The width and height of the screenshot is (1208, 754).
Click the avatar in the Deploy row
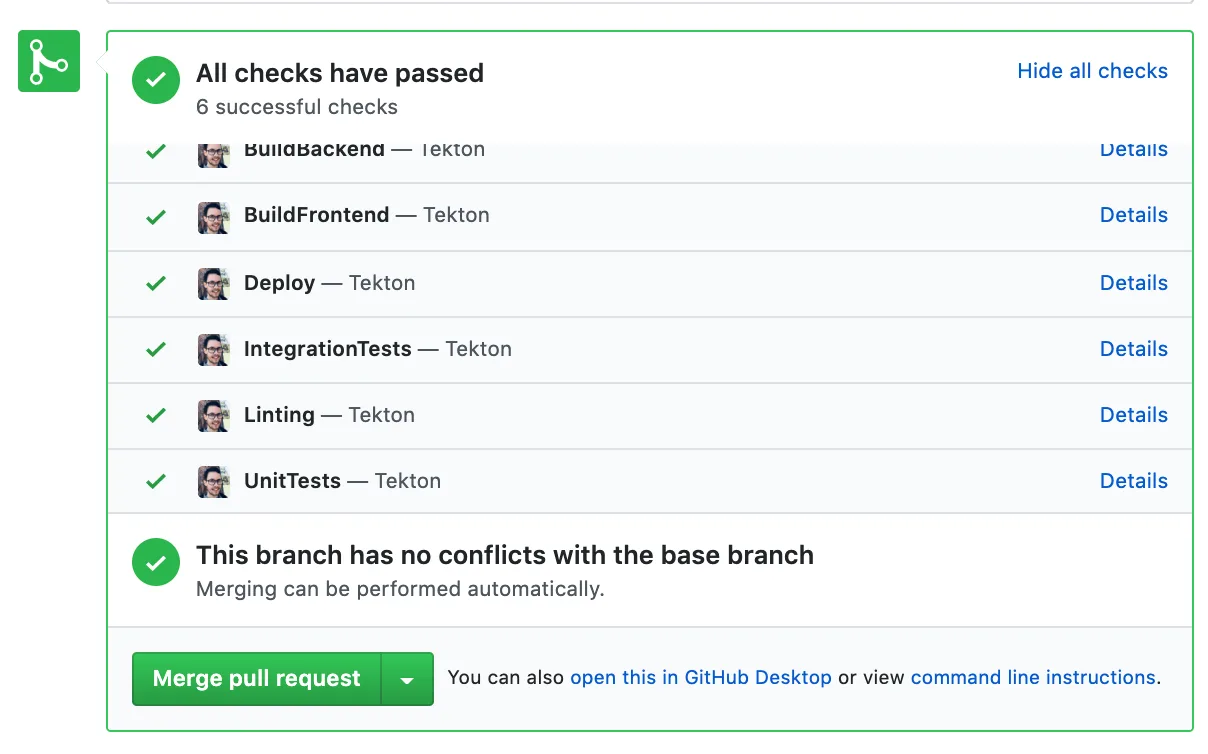point(214,284)
